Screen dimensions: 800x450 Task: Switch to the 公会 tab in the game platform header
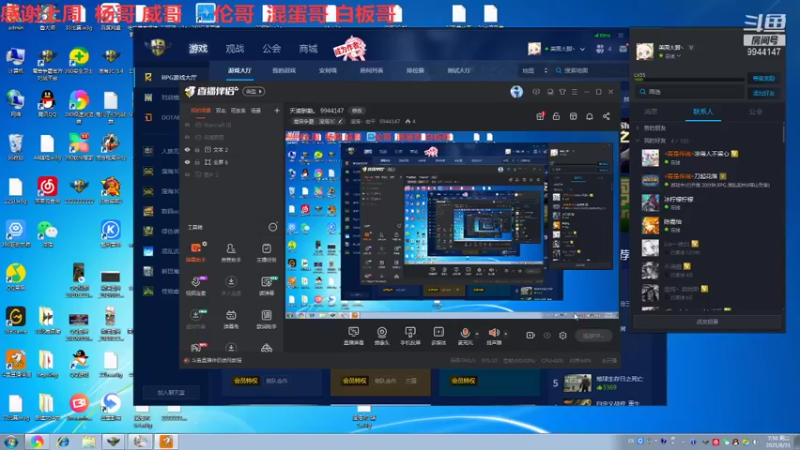(x=271, y=48)
